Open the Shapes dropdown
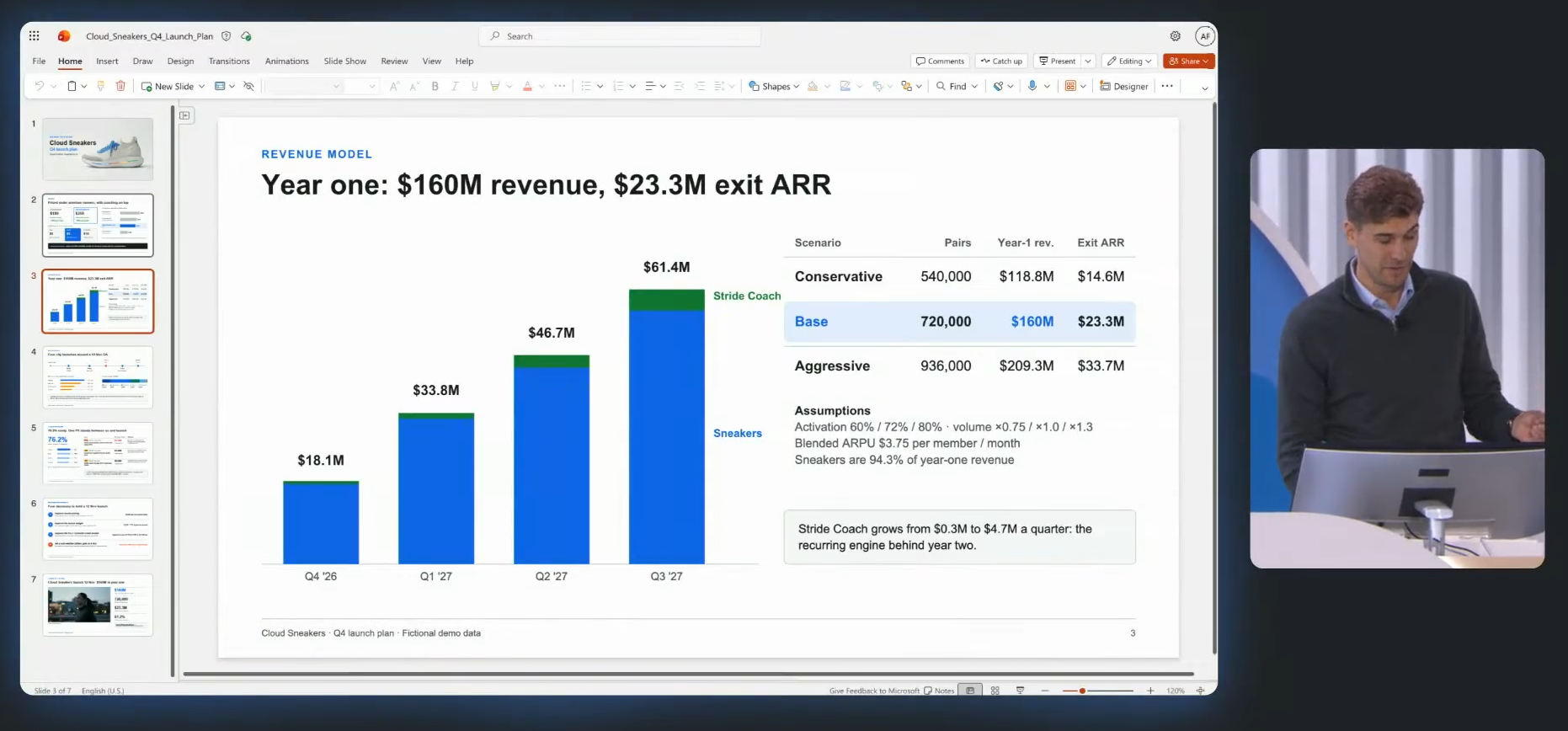The width and height of the screenshot is (1568, 731). (774, 86)
